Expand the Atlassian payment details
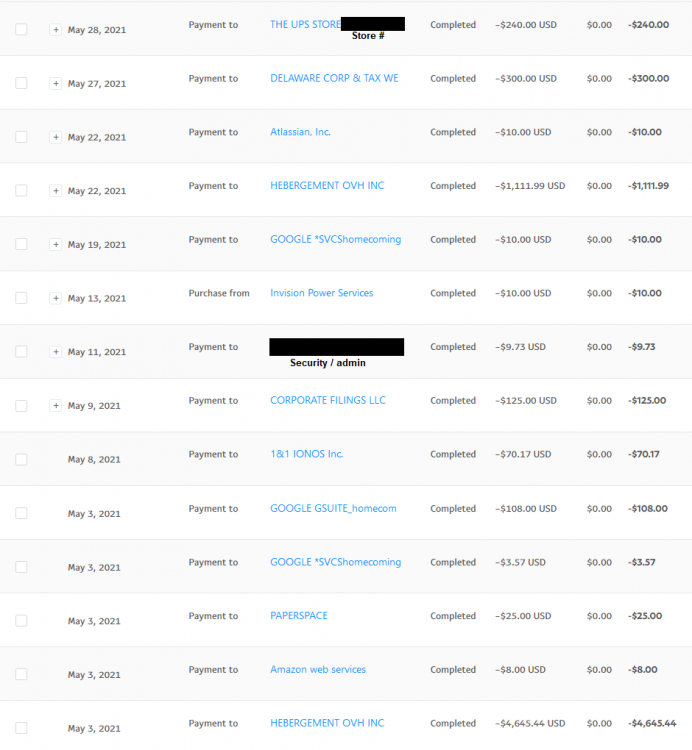This screenshot has height=750, width=692. pyautogui.click(x=56, y=137)
